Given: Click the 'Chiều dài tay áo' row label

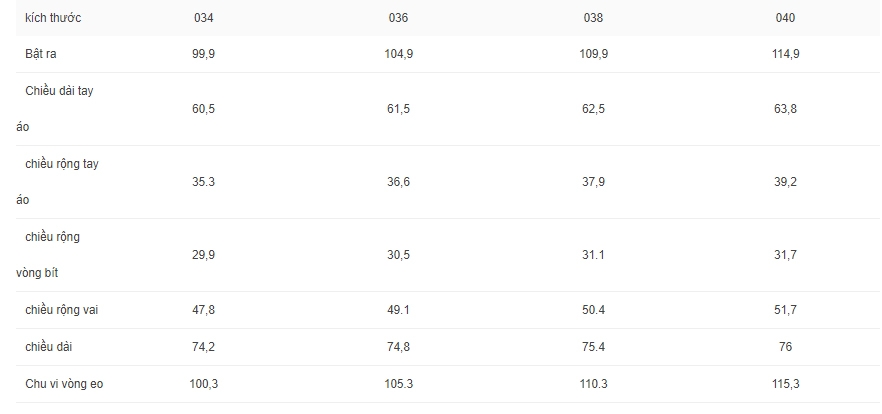Looking at the screenshot, I should (x=55, y=109).
